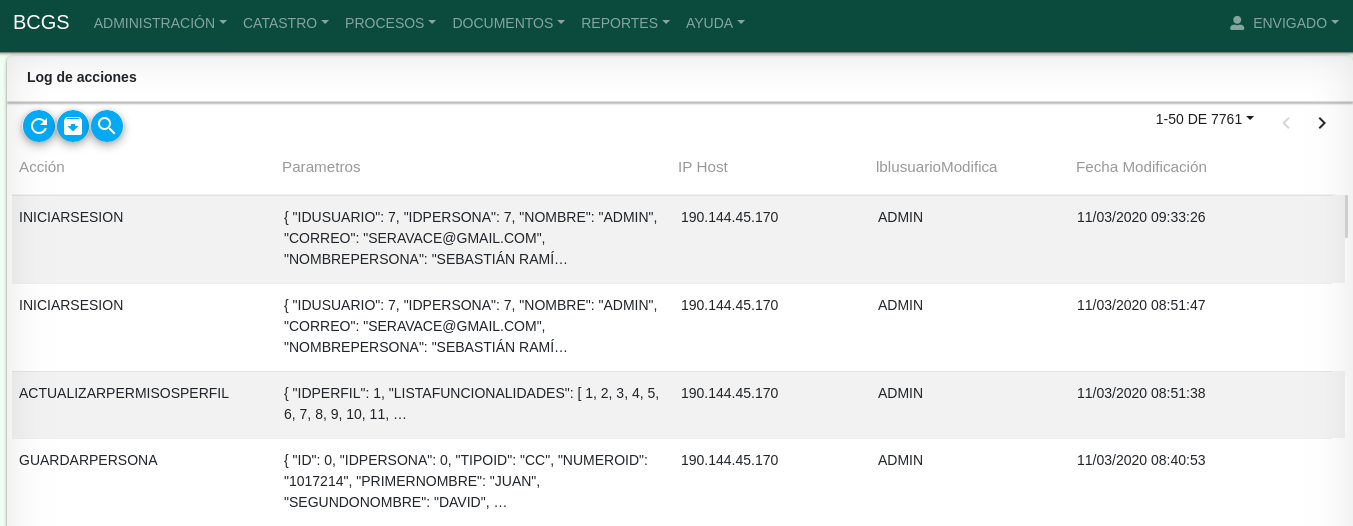
Task: Open the search magnifier icon button
Action: (107, 126)
